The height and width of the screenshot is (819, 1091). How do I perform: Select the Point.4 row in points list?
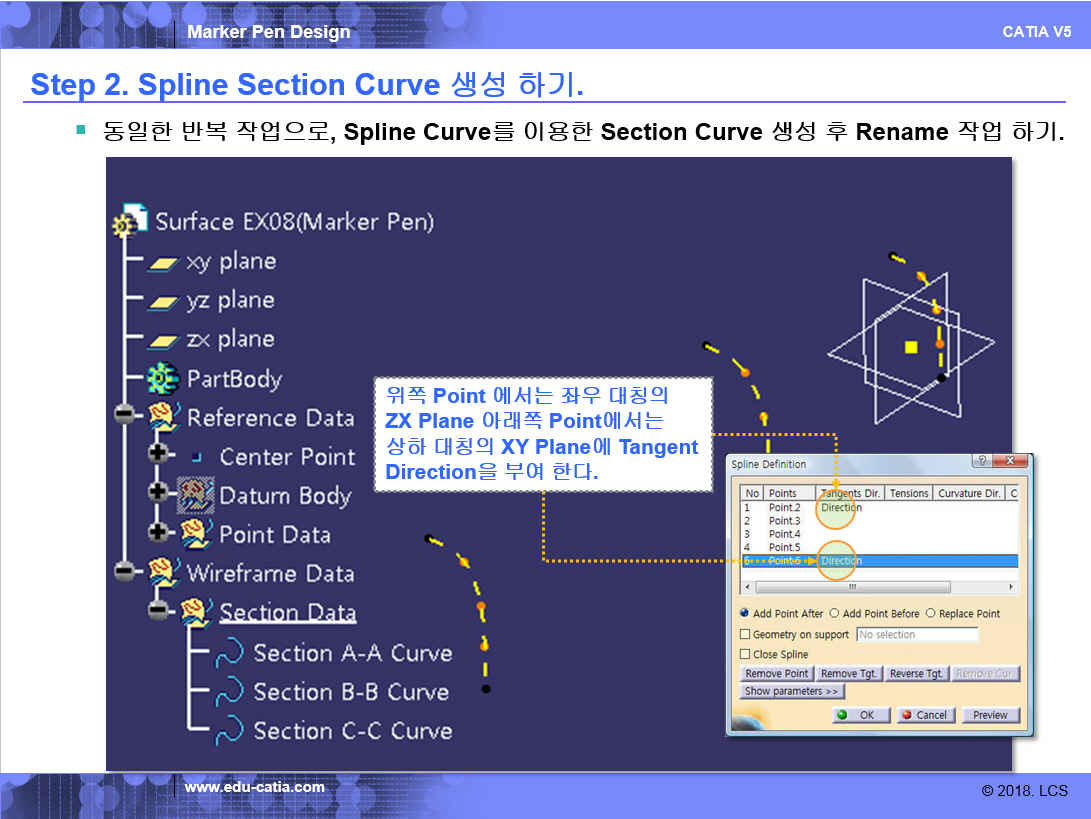click(784, 534)
